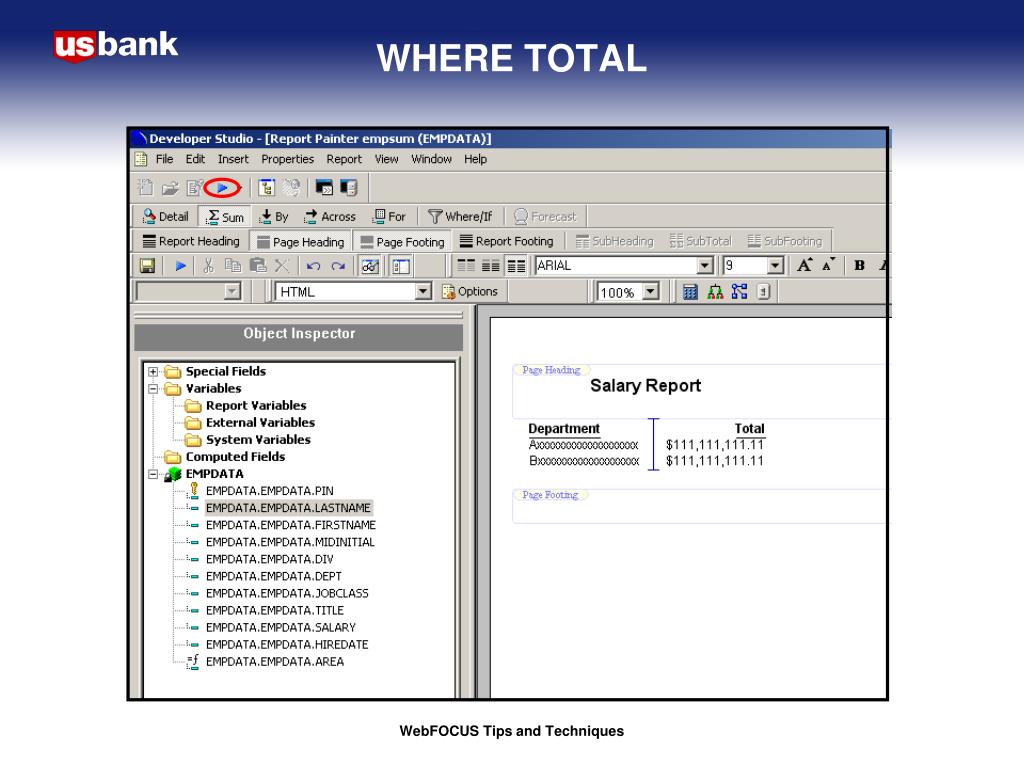
Task: Open the 100% zoom dropdown
Action: (x=650, y=292)
